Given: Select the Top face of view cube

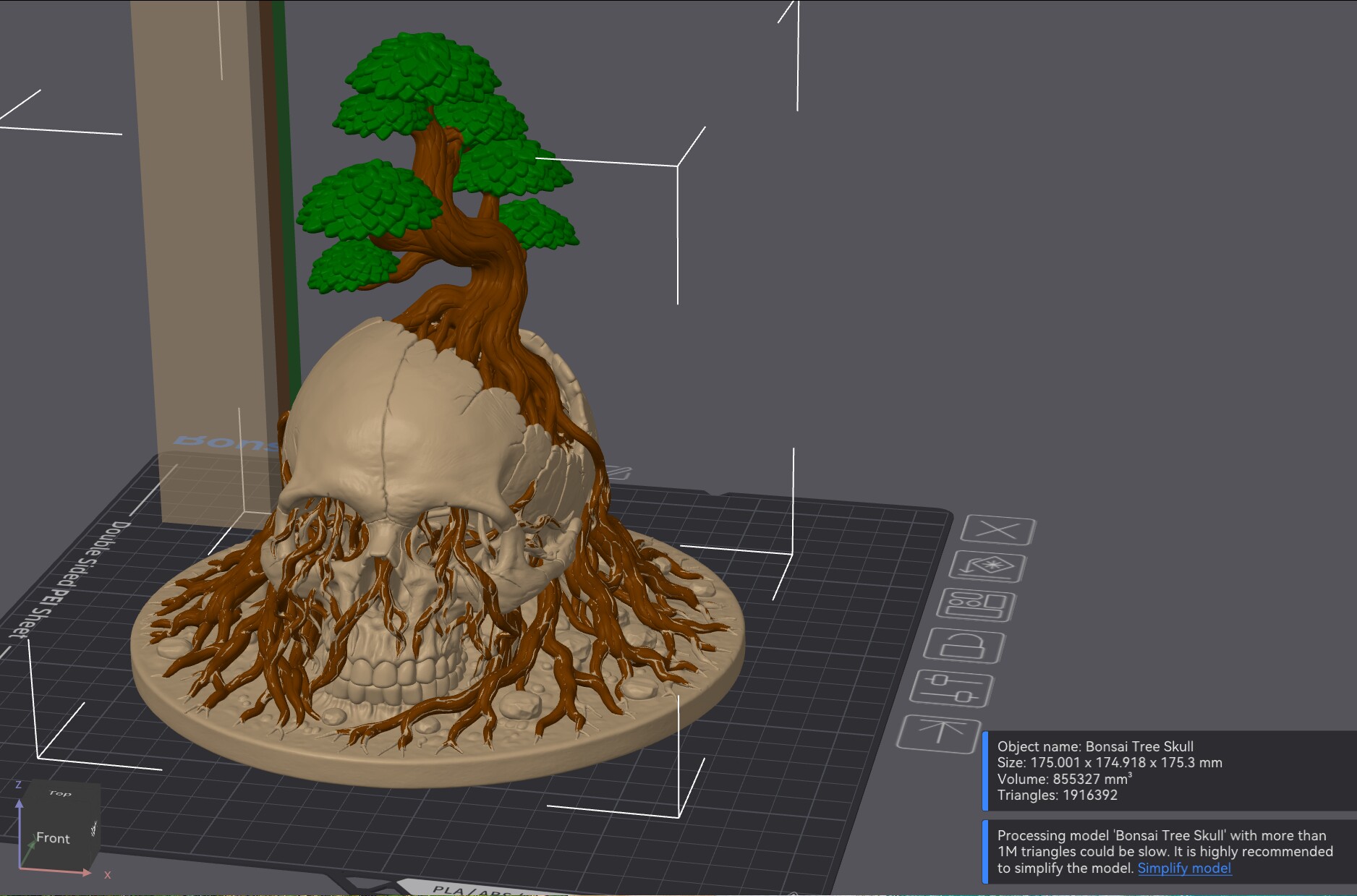Looking at the screenshot, I should pos(60,793).
